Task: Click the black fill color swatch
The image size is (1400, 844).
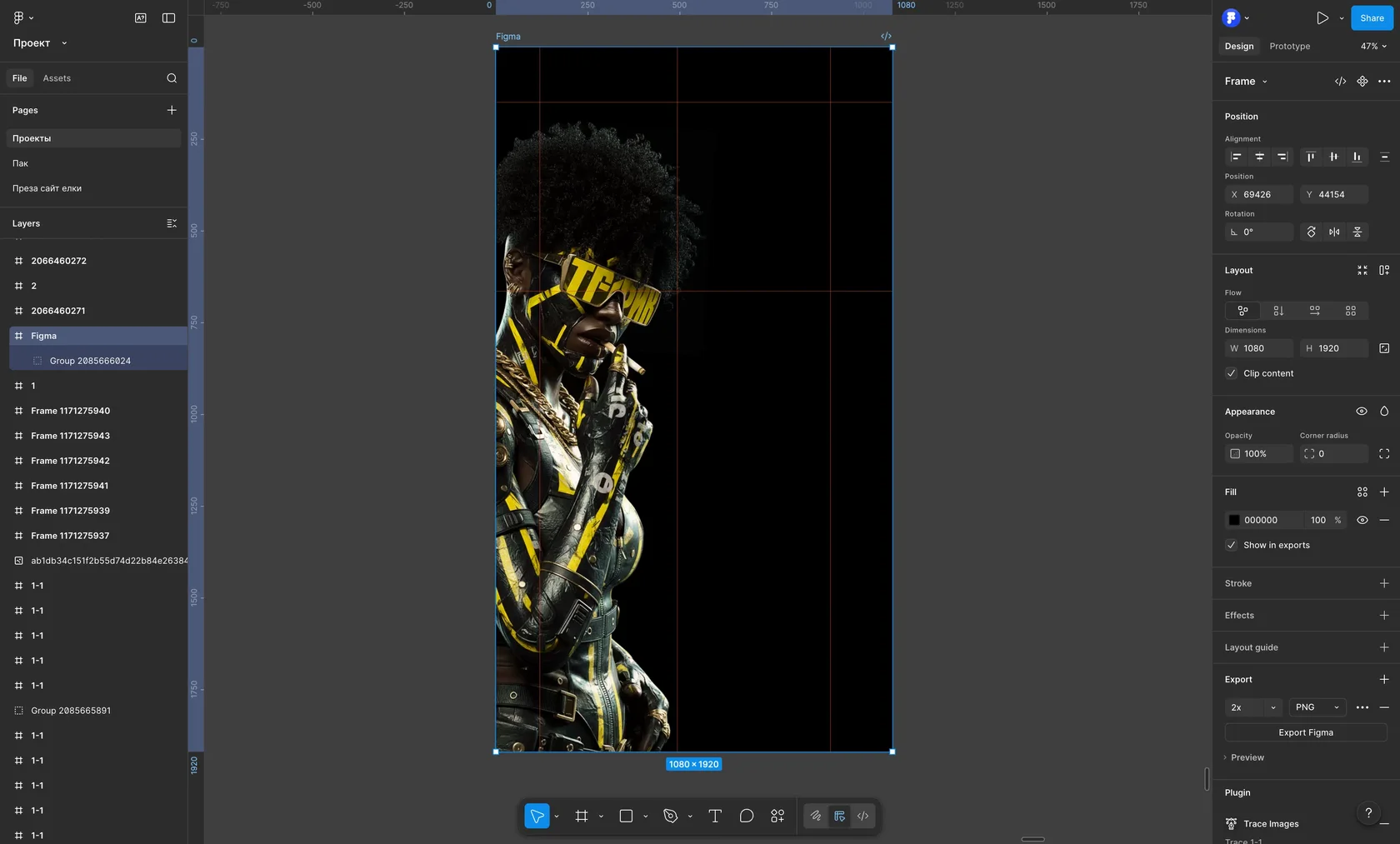Action: coord(1234,520)
